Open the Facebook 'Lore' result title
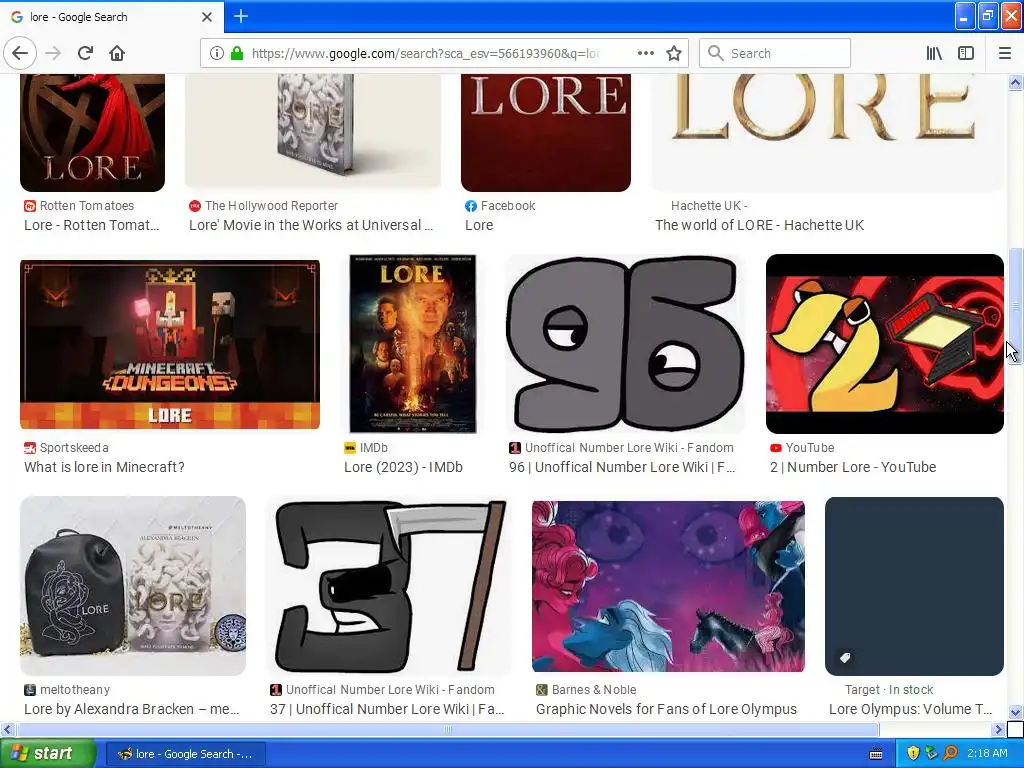 pos(479,225)
